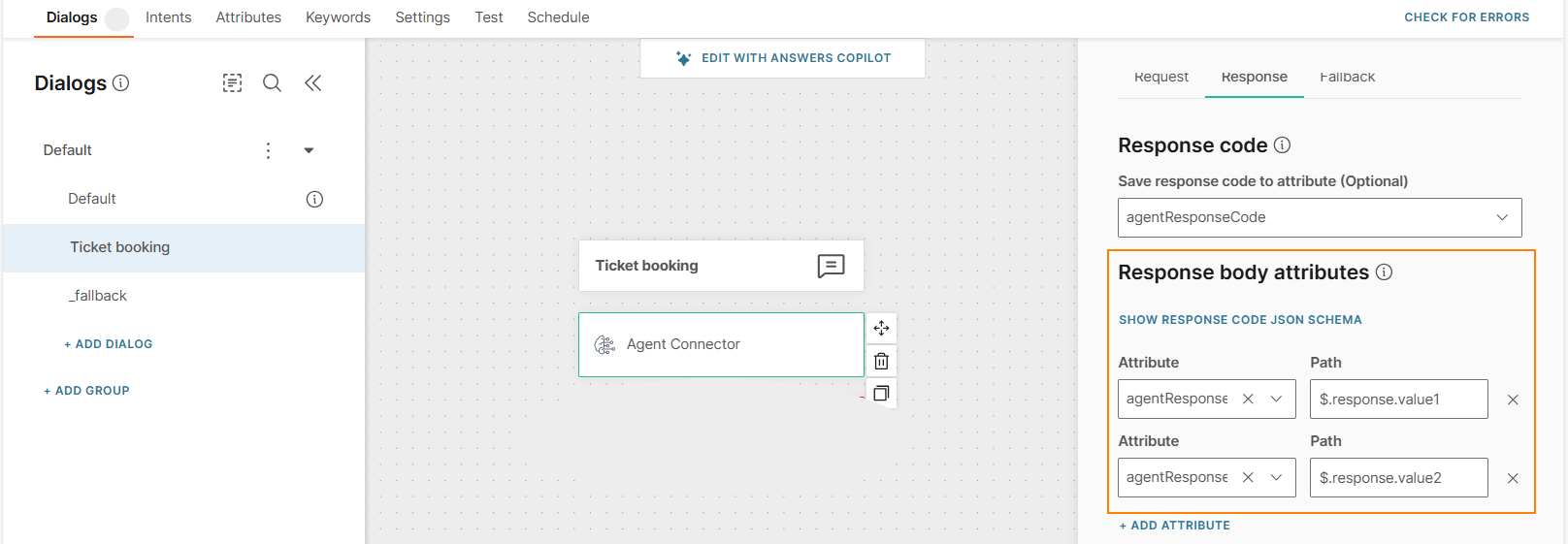Click Show Response Code JSON Schema
This screenshot has width=1568, height=544.
[1240, 320]
